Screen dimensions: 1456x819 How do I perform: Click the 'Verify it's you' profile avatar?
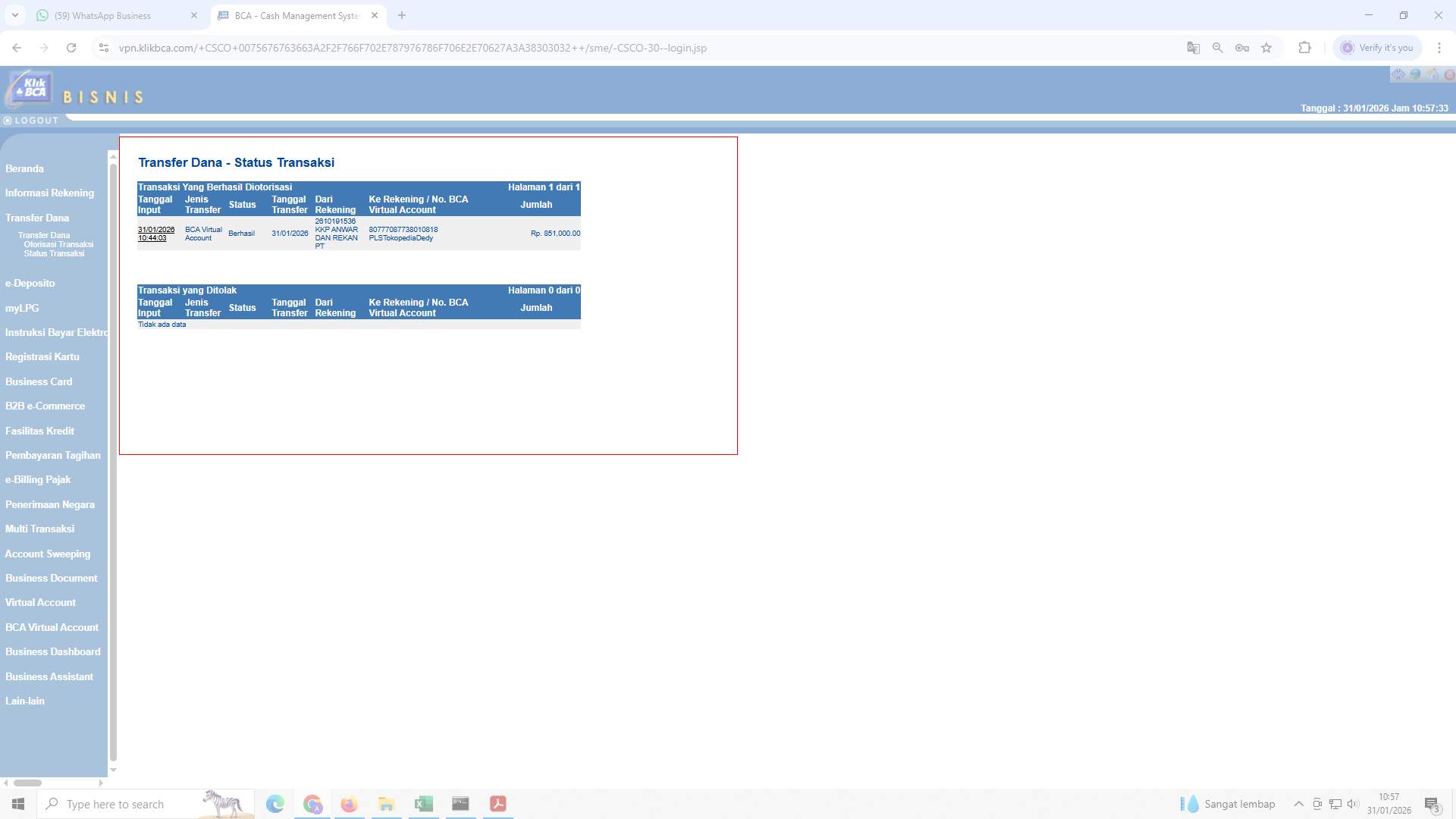pos(1348,47)
